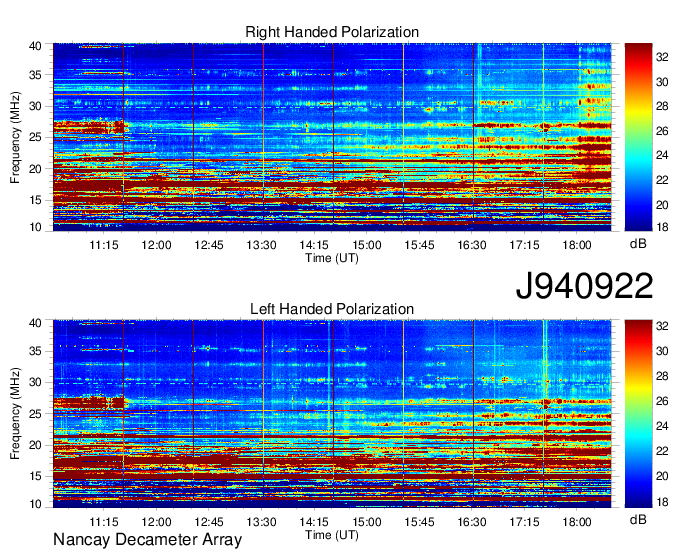Click the 12:45 time tick on Left Handed plot
Viewport: 680px width, 552px height.
(209, 522)
